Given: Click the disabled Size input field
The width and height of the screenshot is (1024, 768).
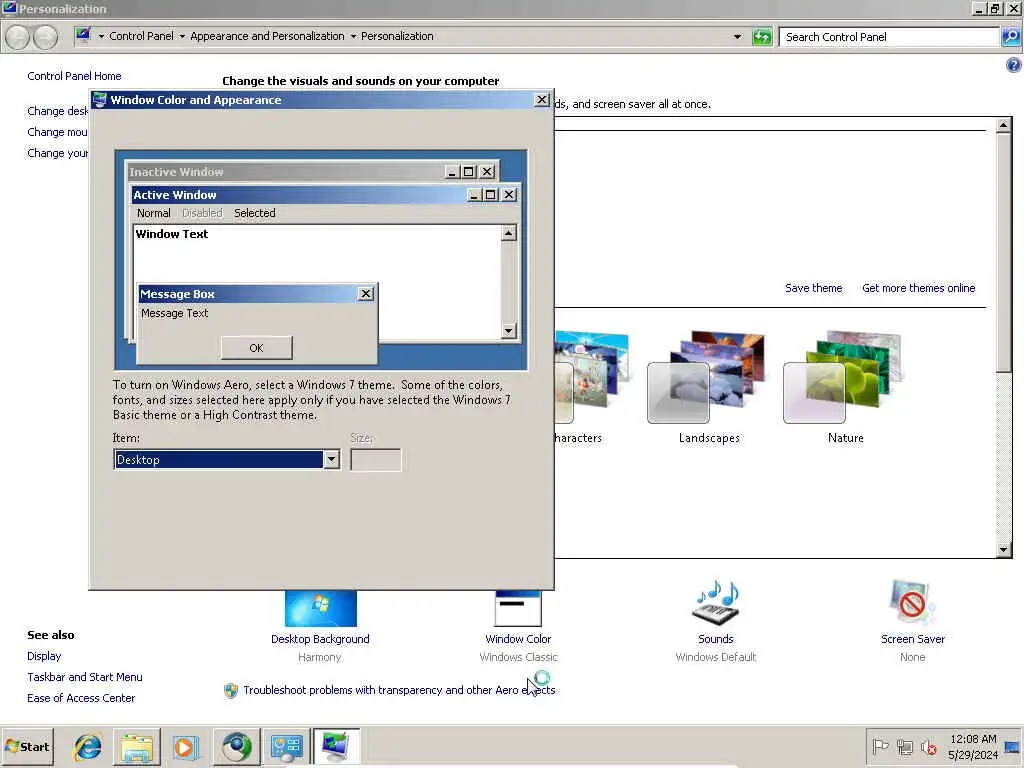Looking at the screenshot, I should (376, 460).
